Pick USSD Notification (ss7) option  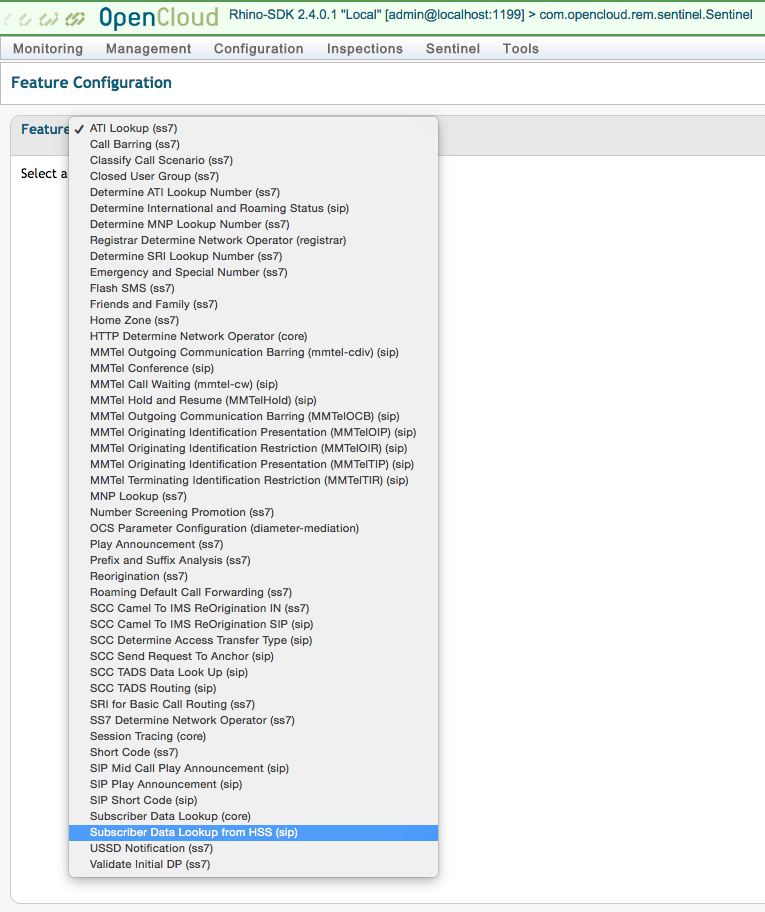coord(151,848)
